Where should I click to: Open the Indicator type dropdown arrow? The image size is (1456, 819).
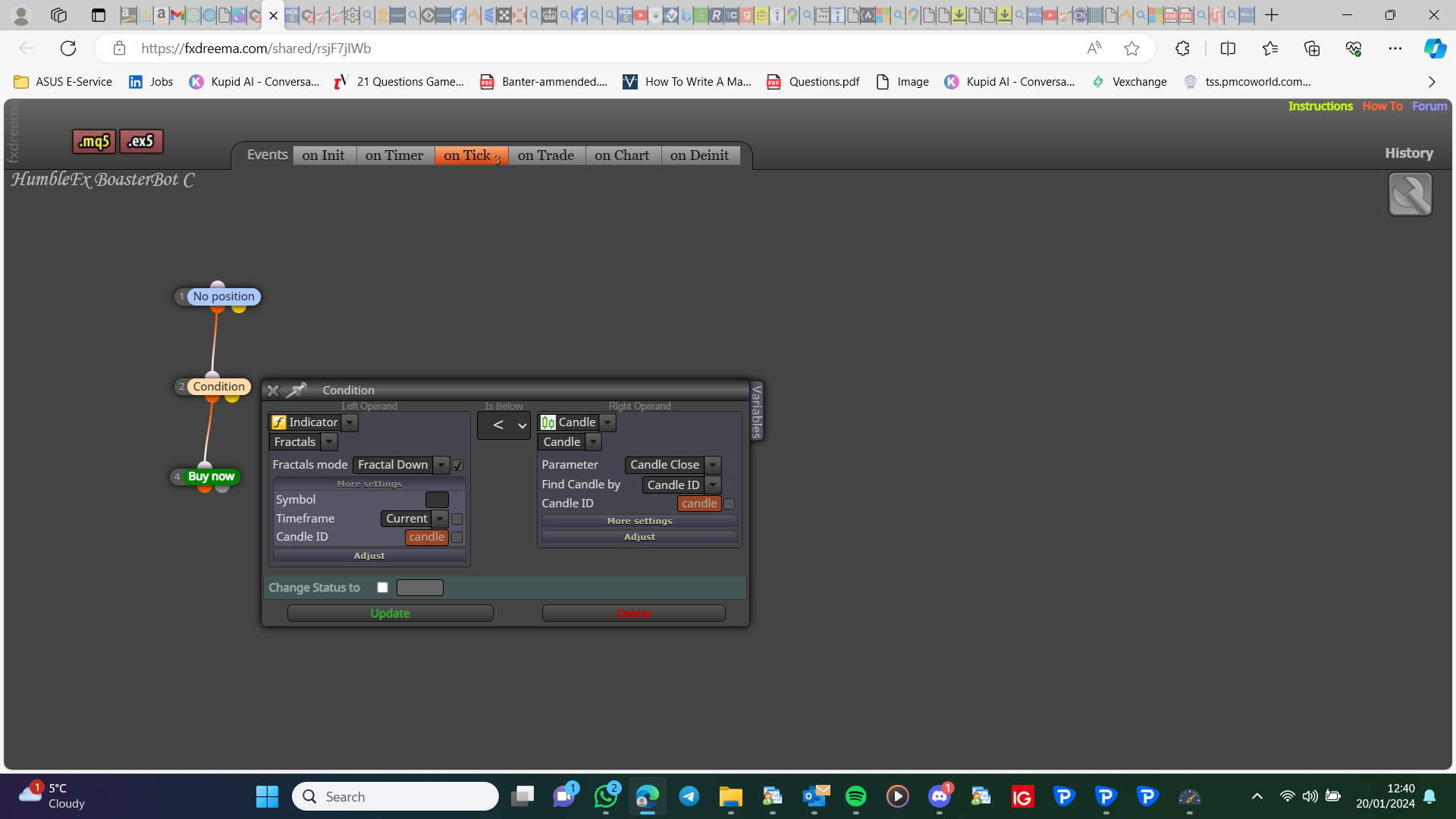[x=350, y=422]
